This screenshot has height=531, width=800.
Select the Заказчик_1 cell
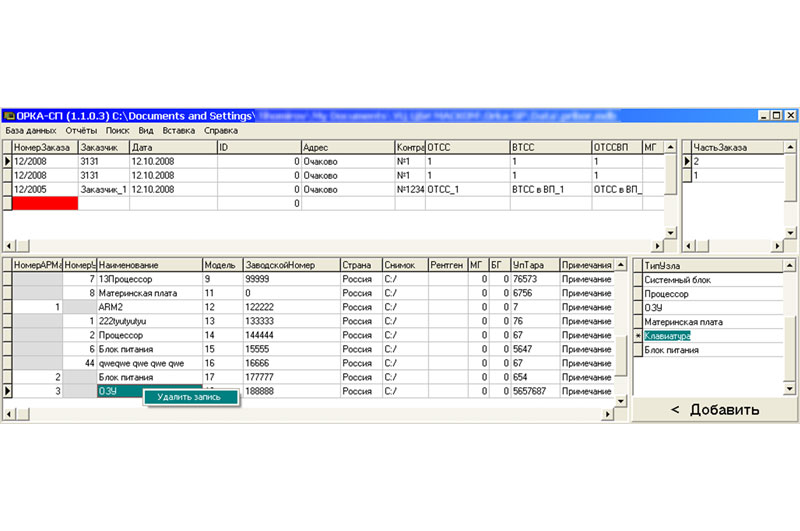click(x=104, y=189)
